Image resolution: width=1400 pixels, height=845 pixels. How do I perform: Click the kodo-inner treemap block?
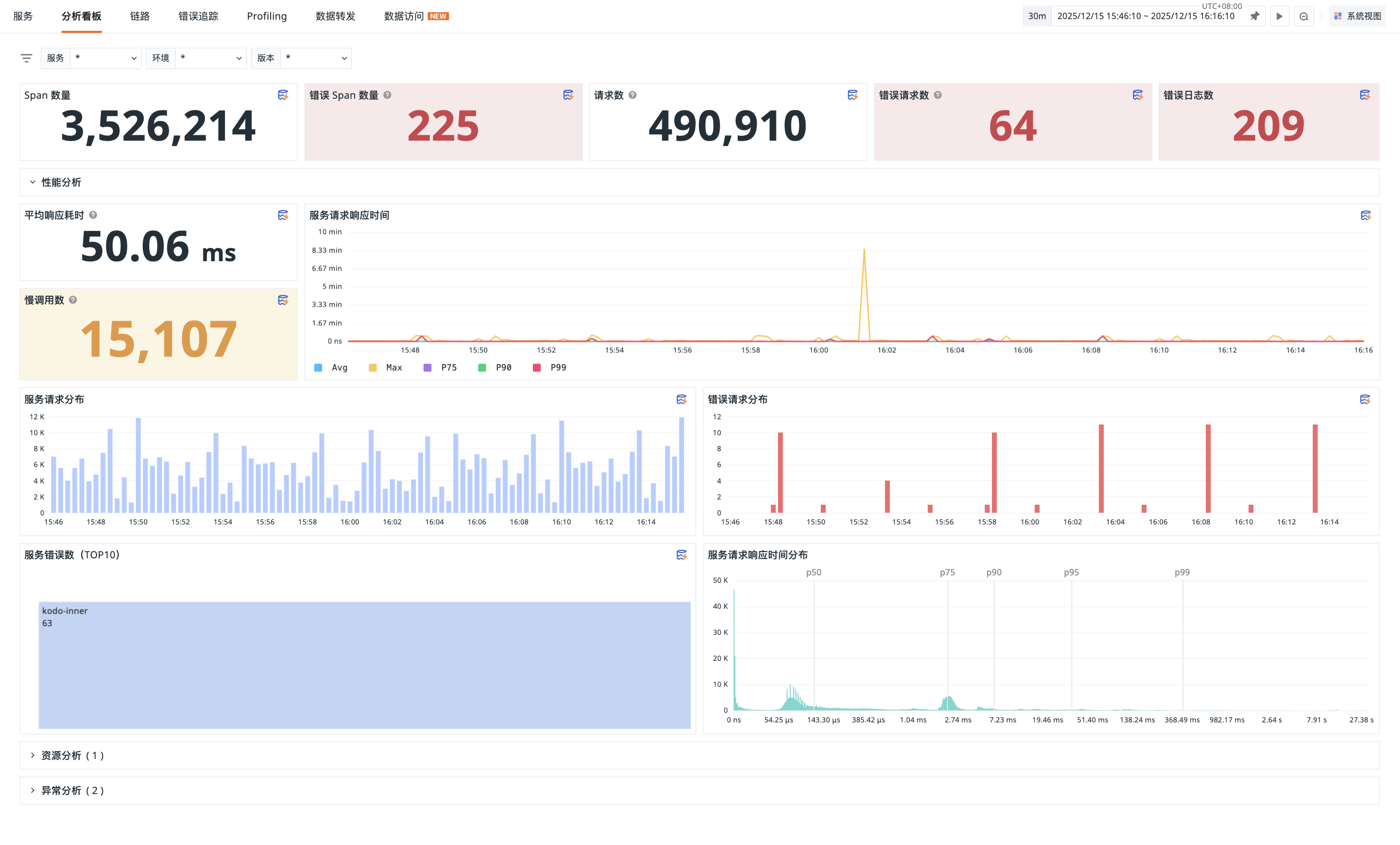pos(365,665)
